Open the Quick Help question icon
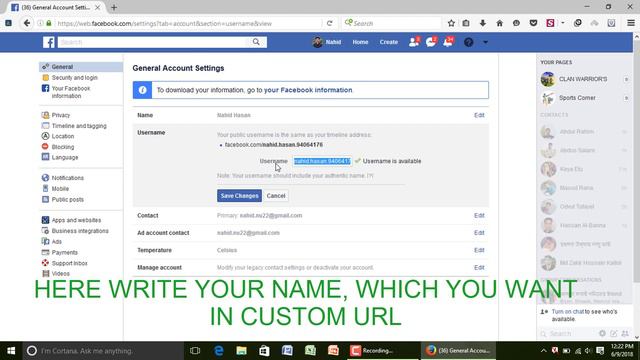Viewport: 640px width, 360px height. pos(469,42)
